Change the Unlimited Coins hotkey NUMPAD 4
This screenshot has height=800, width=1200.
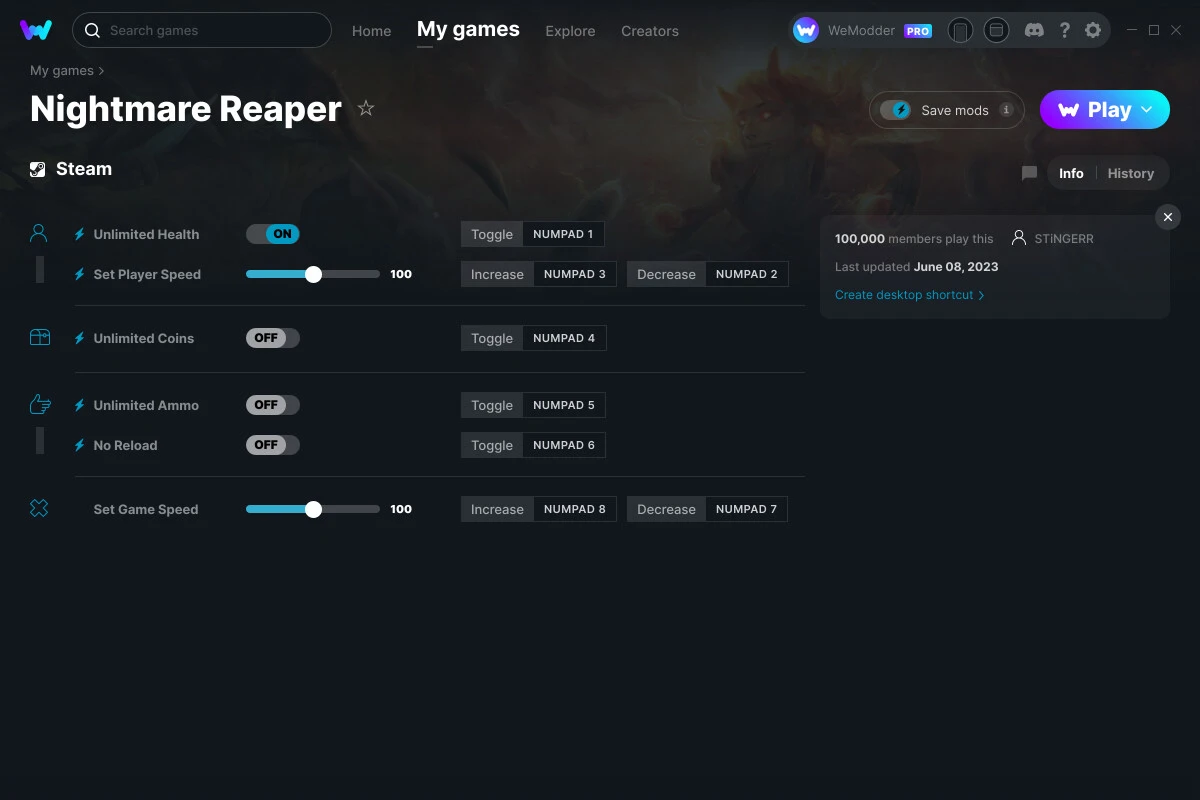[x=564, y=338]
